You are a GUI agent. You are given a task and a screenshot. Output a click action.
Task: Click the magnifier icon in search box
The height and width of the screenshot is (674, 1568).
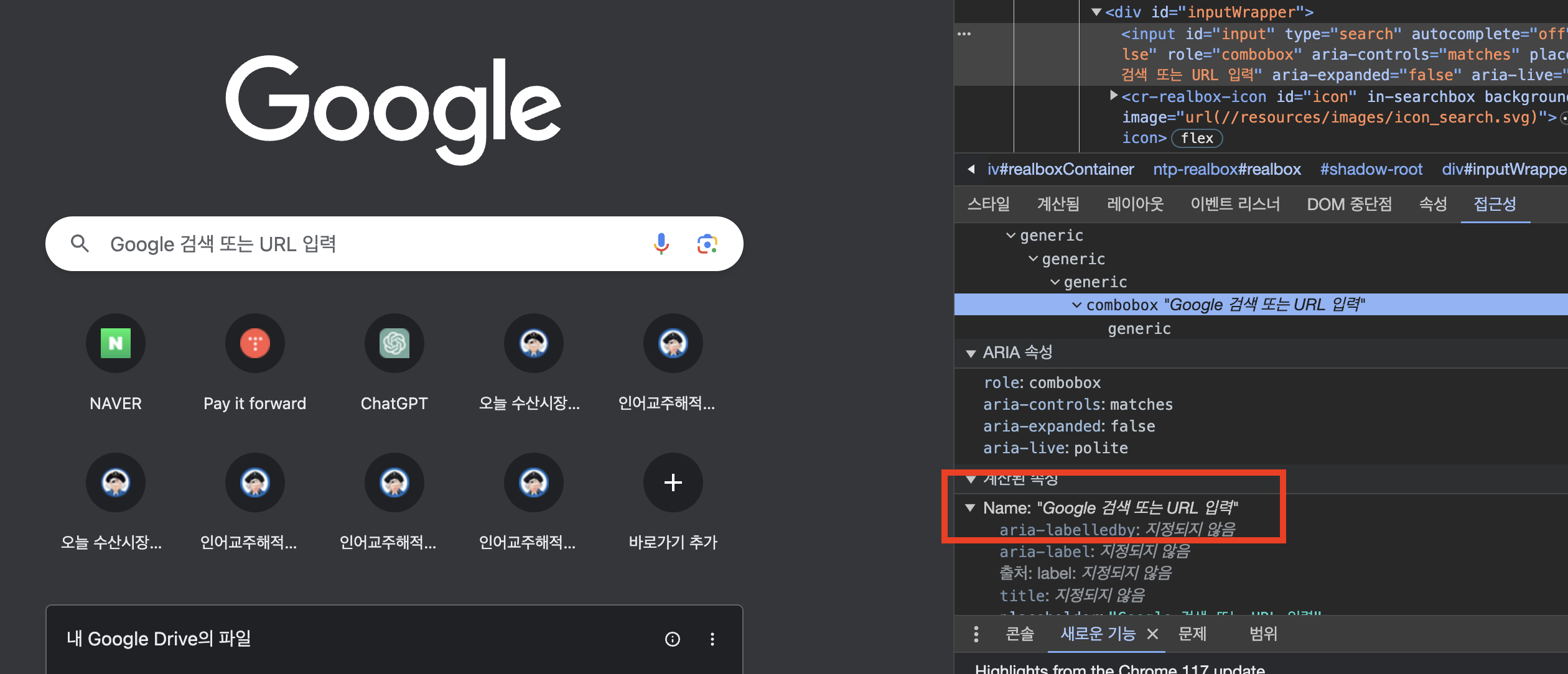(80, 244)
